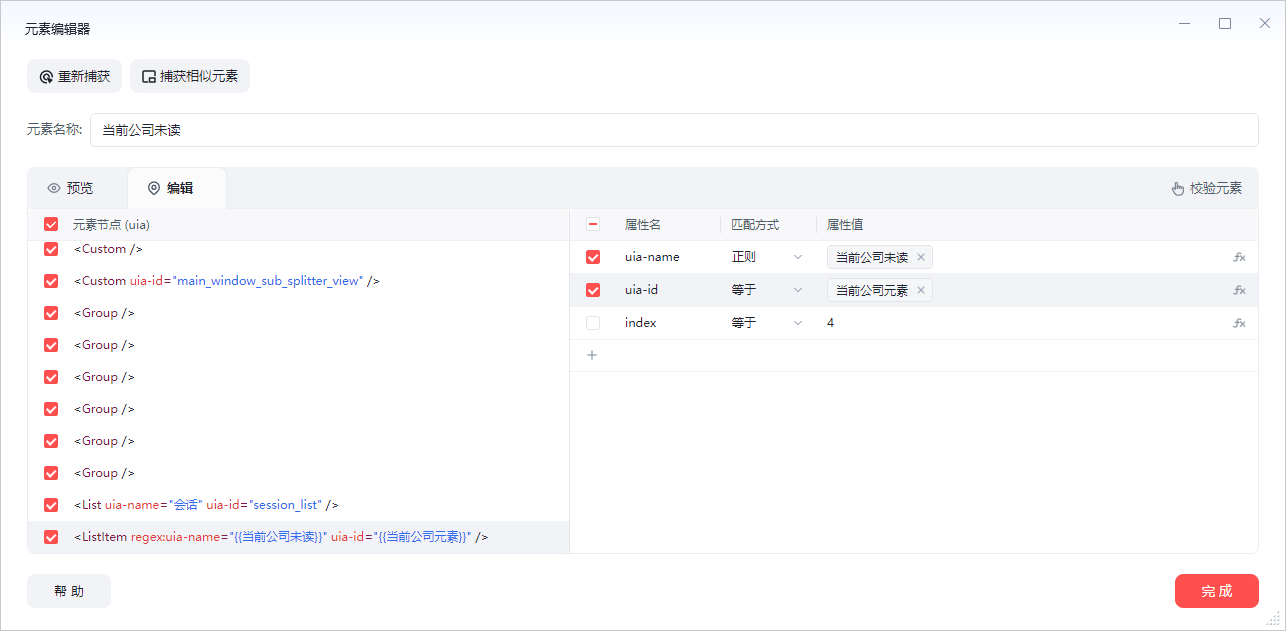This screenshot has width=1286, height=631.
Task: Open match mode dropdown for uia-name
Action: point(767,257)
